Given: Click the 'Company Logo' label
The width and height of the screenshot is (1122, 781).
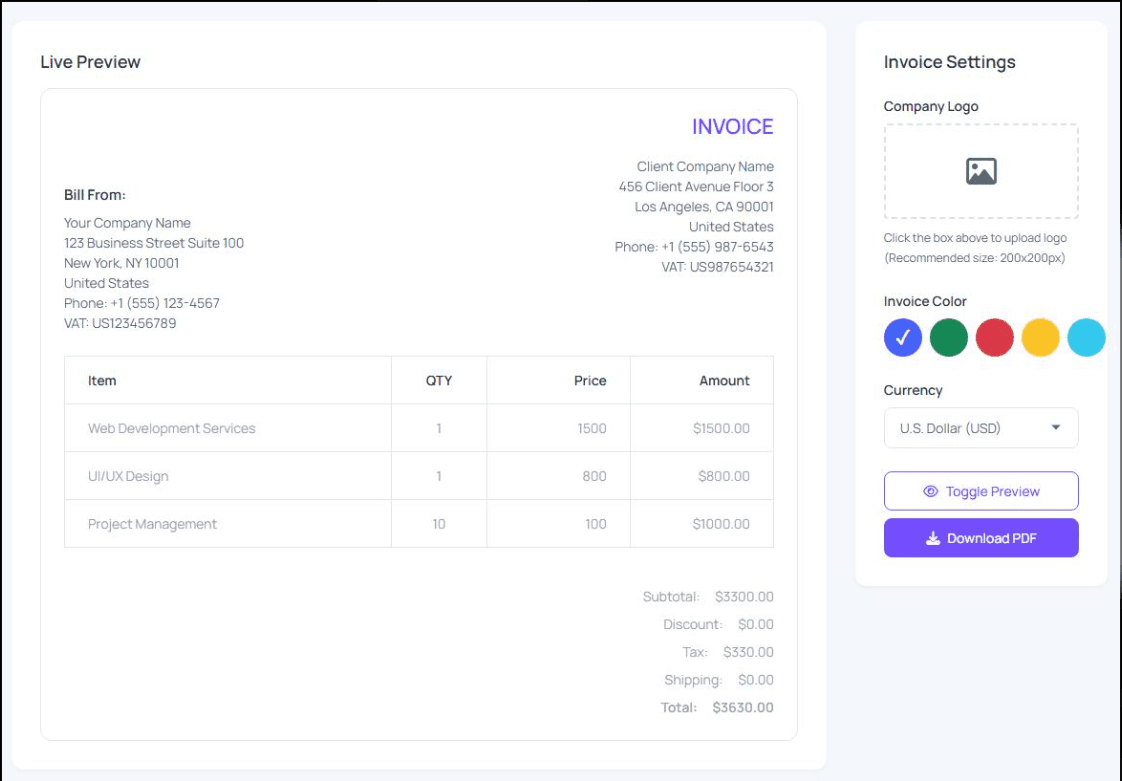Looking at the screenshot, I should [931, 106].
